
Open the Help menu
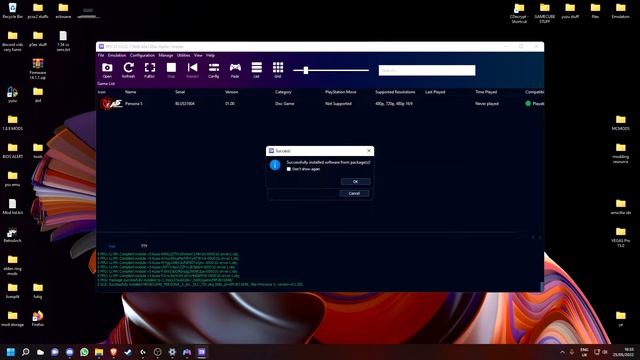pyautogui.click(x=210, y=55)
